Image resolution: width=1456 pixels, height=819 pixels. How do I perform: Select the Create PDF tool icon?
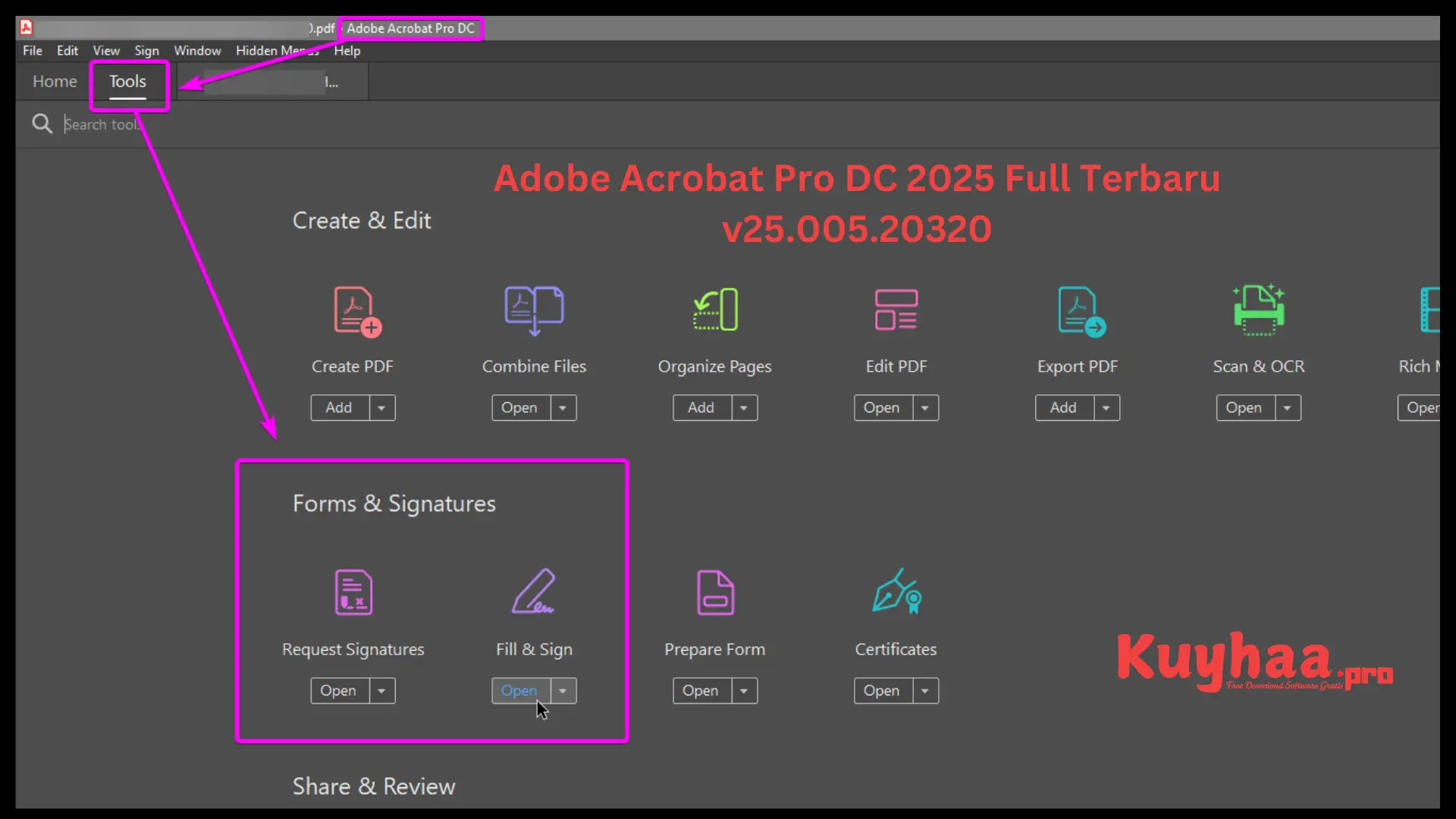tap(353, 311)
